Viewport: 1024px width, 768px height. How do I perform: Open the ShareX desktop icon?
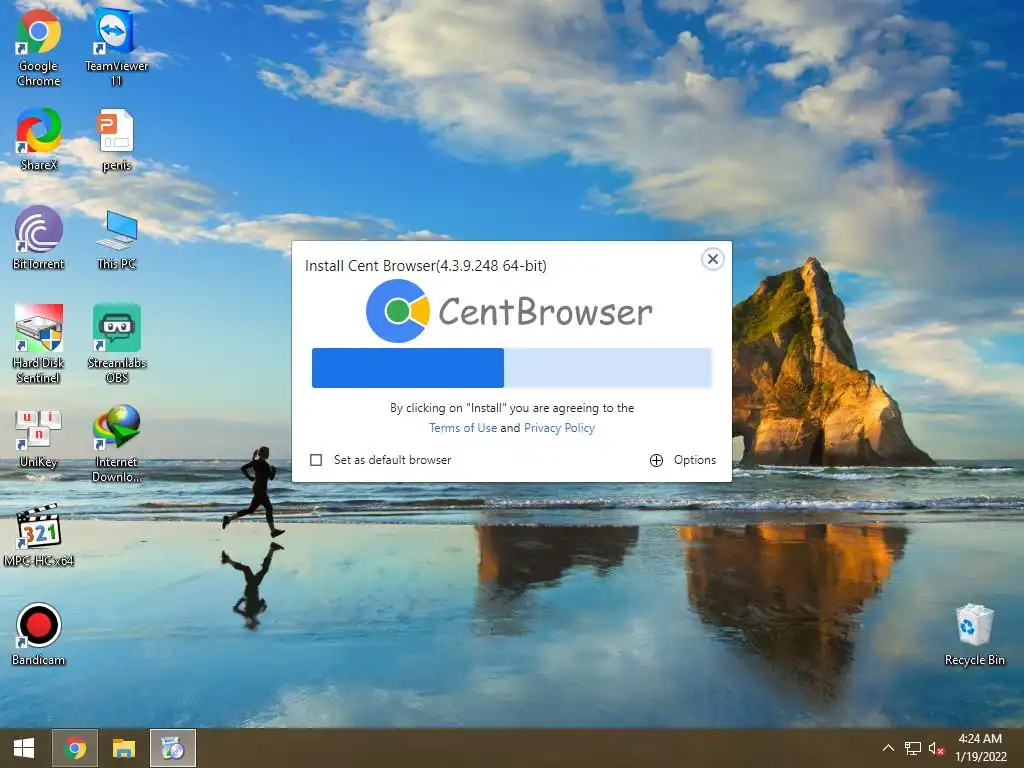point(39,139)
